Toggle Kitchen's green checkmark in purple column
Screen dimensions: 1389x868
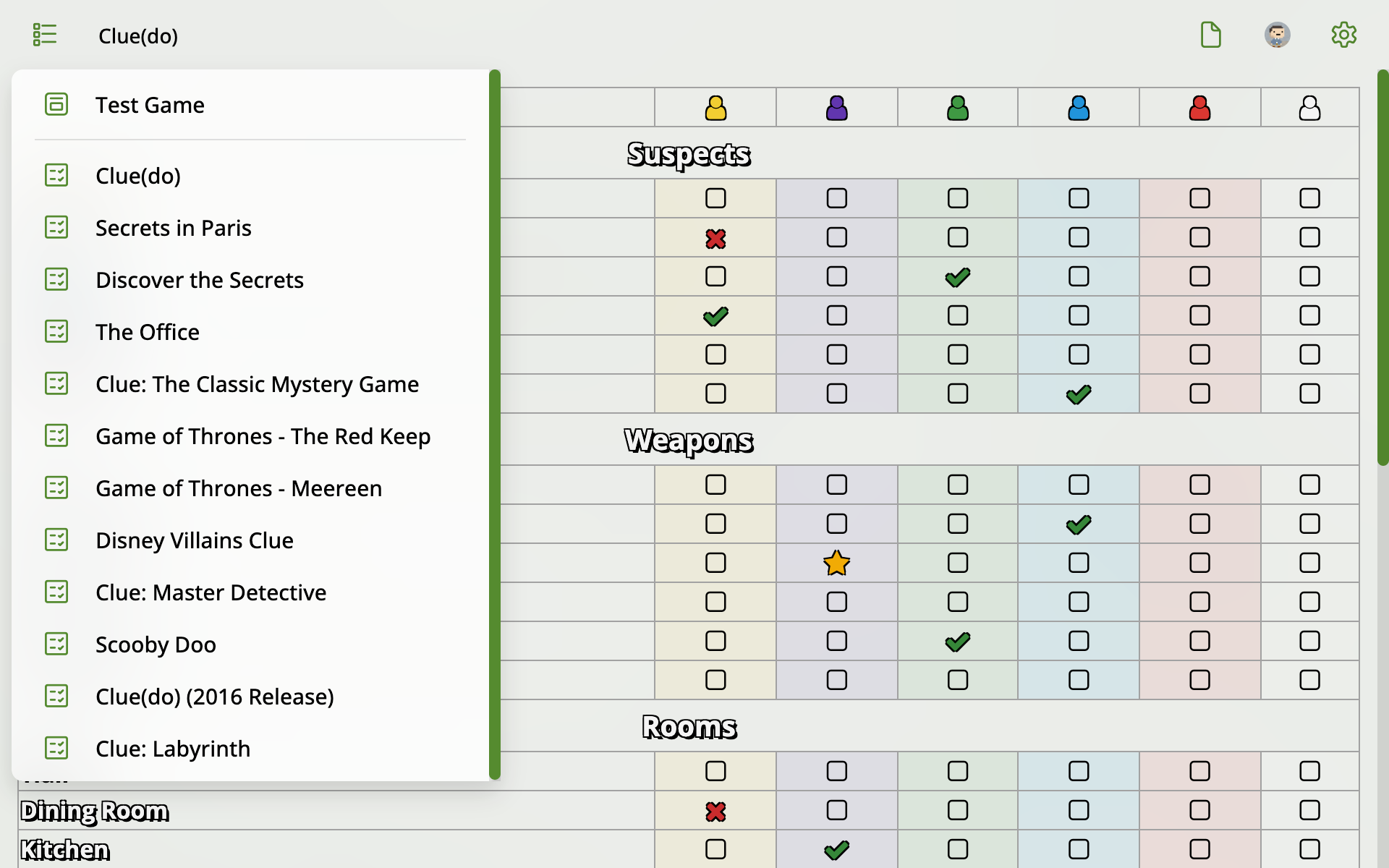click(837, 850)
